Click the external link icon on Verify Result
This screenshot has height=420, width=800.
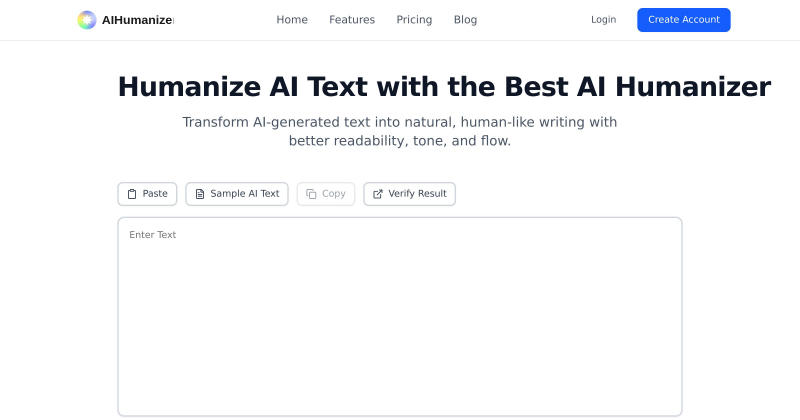pos(378,194)
